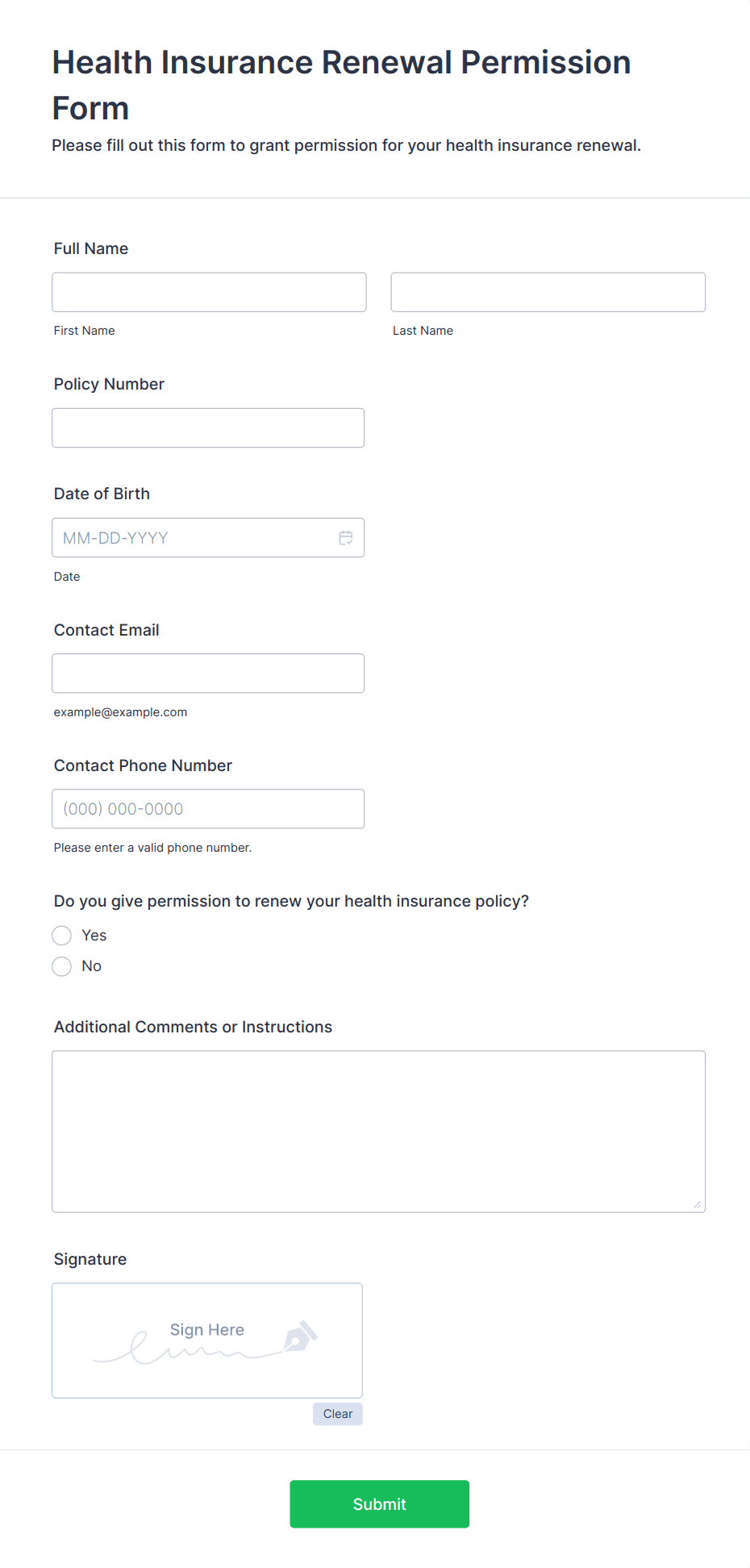Click inside the Additional Comments text area
This screenshot has width=750, height=1568.
[x=378, y=1131]
